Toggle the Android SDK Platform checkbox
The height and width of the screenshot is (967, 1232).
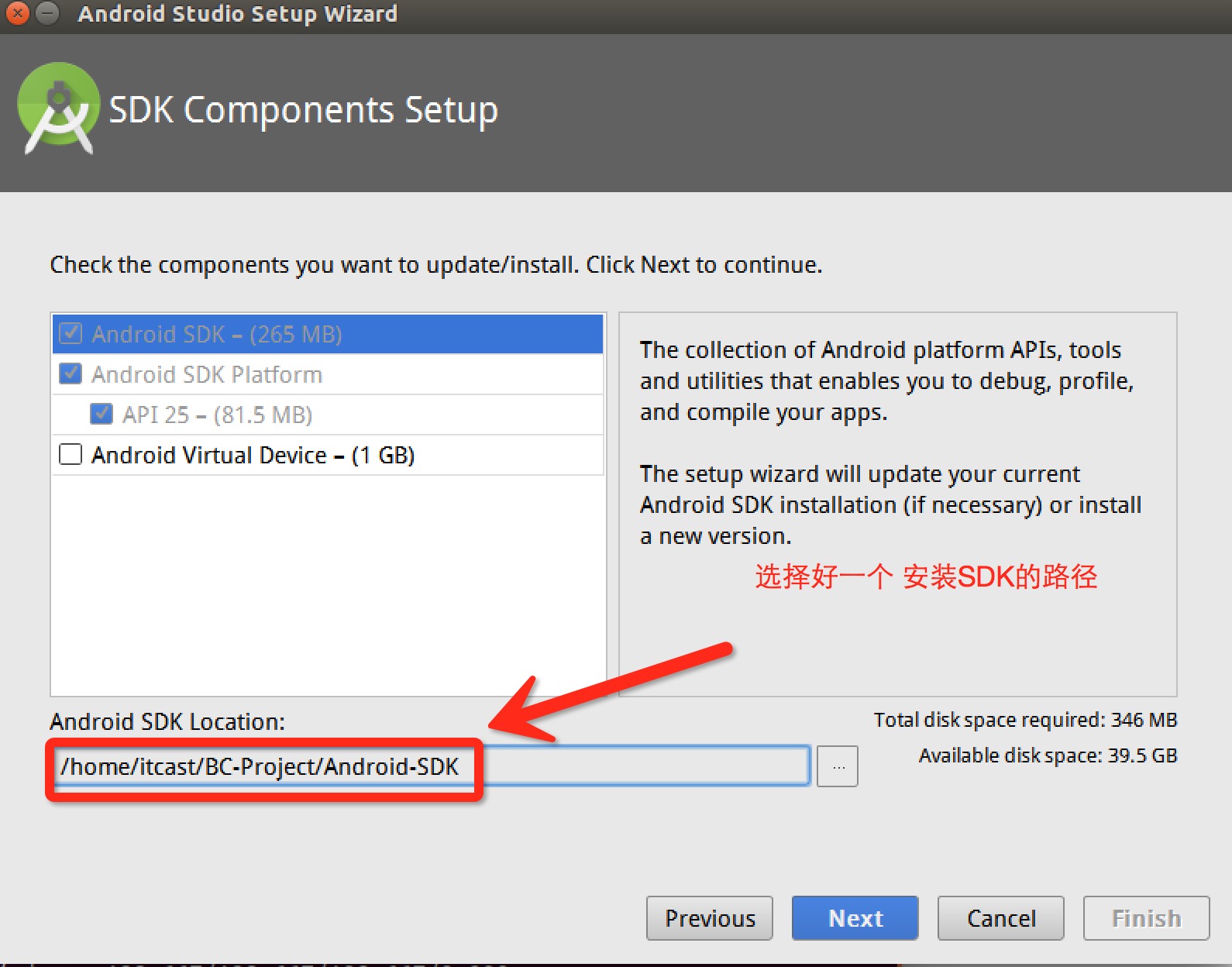(x=71, y=374)
